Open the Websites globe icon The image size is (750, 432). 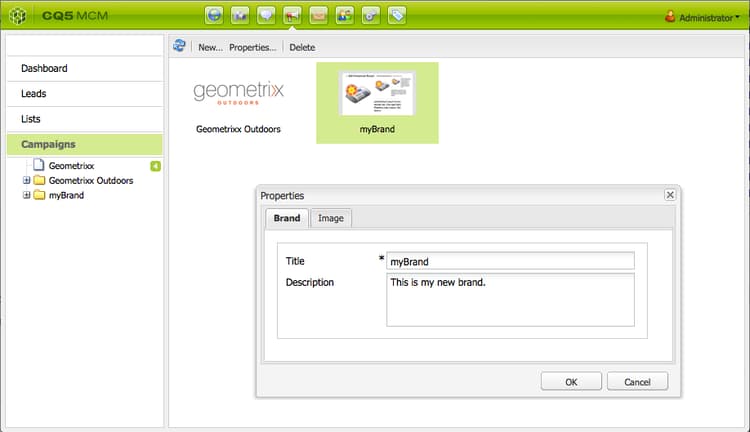pos(214,15)
